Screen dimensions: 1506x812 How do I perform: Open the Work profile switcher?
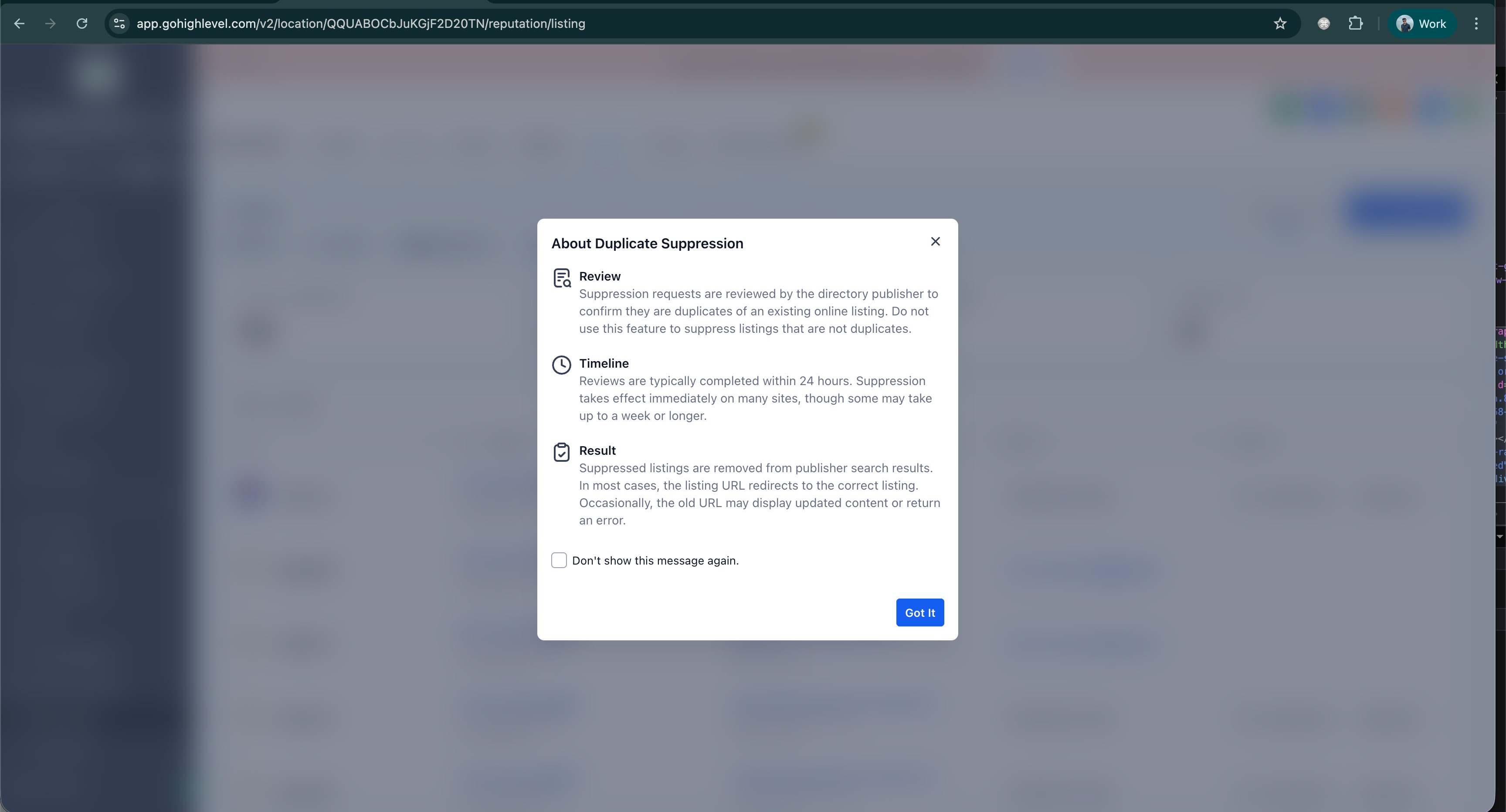tap(1421, 24)
